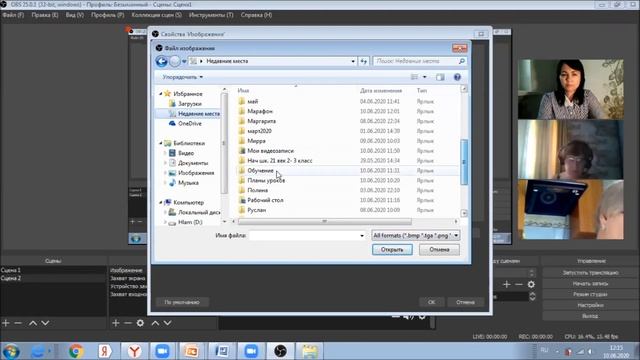The width and height of the screenshot is (640, 360).
Task: Collapse the Библиотеки tree group
Action: [x=161, y=143]
